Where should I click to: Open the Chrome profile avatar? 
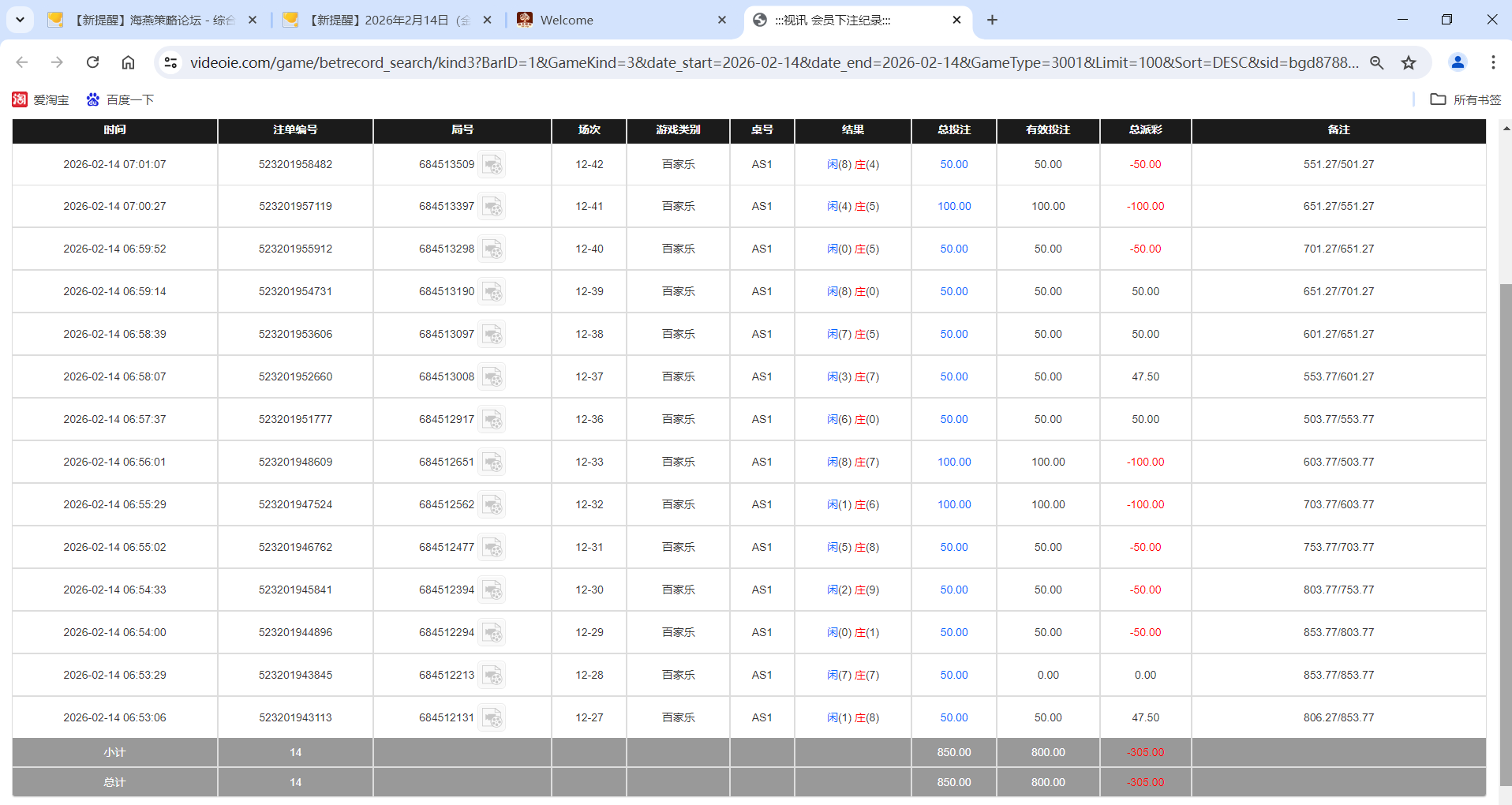point(1458,62)
